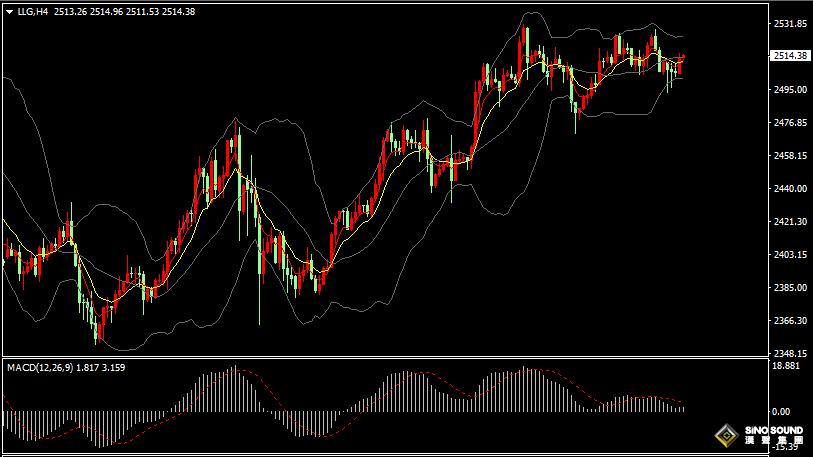
Task: Click the 2385.00 price axis label
Action: (x=790, y=288)
